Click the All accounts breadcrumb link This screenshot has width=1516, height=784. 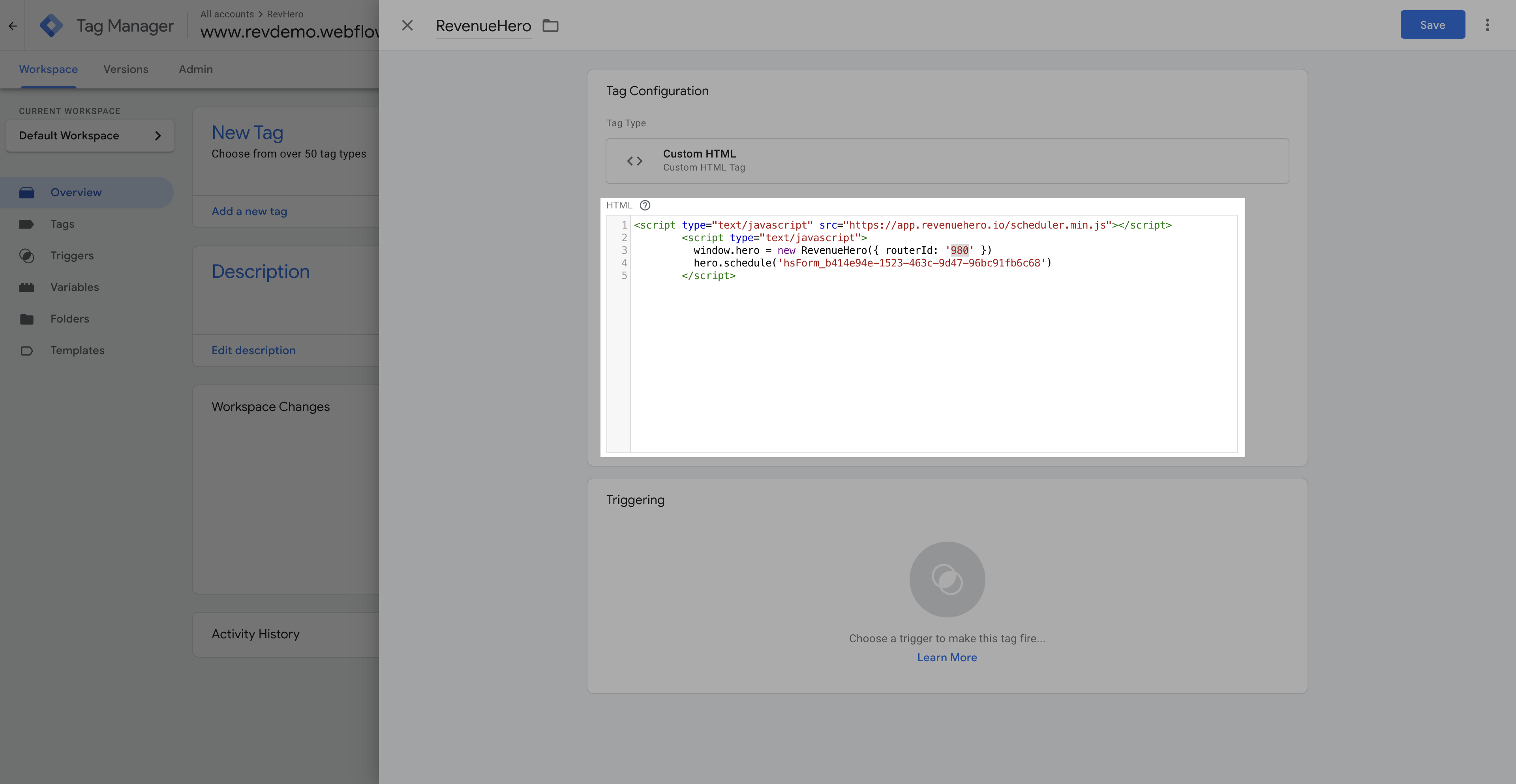coord(227,13)
